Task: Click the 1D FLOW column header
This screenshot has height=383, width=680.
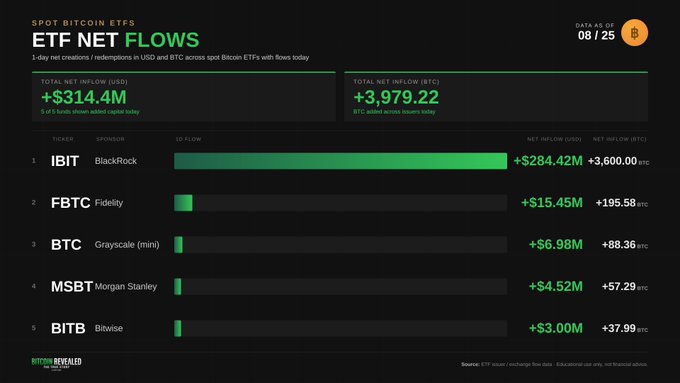Action: [188, 139]
